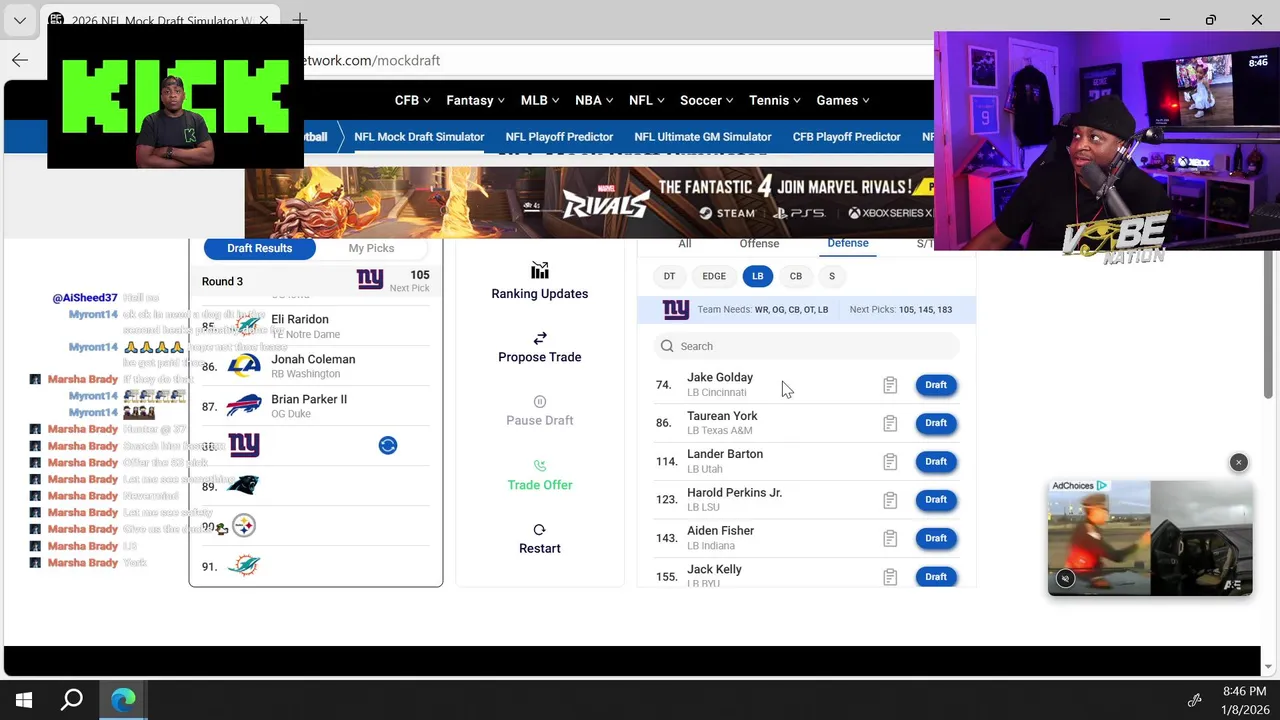Screen dimensions: 1280x720
Task: Draft Aiden Fisher
Action: point(936,538)
